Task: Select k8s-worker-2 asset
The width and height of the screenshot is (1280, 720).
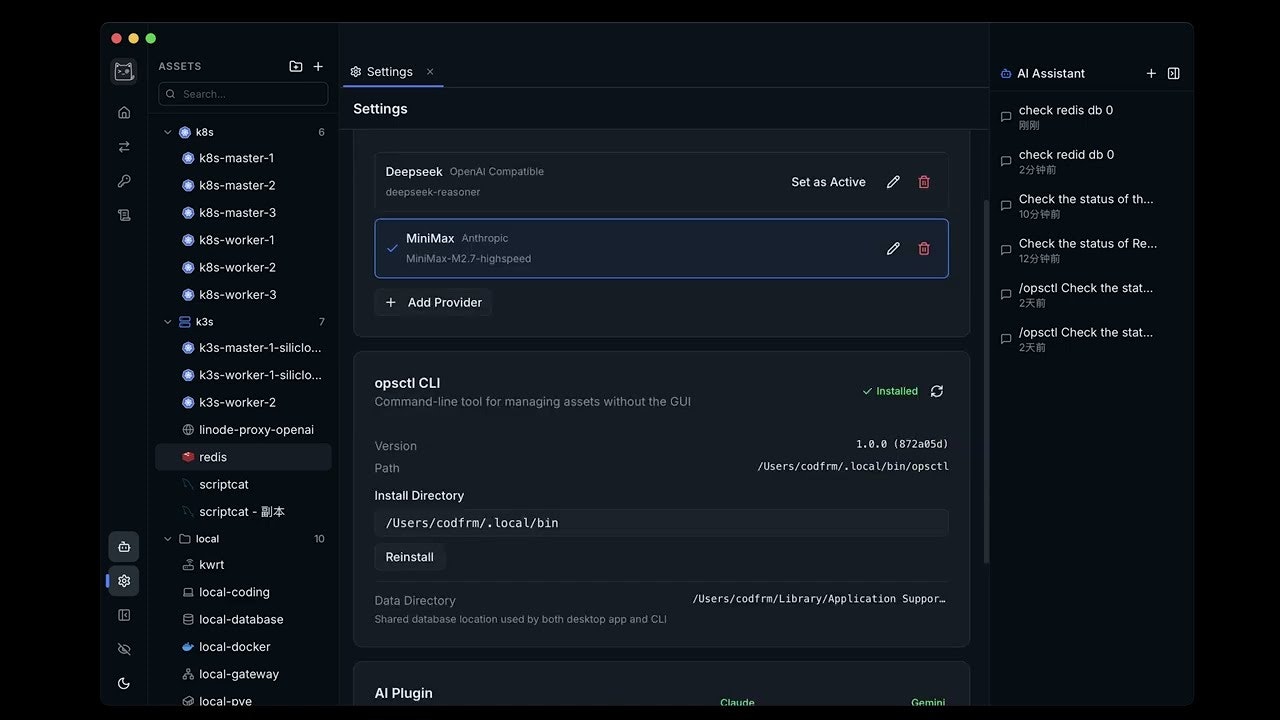Action: [x=243, y=267]
